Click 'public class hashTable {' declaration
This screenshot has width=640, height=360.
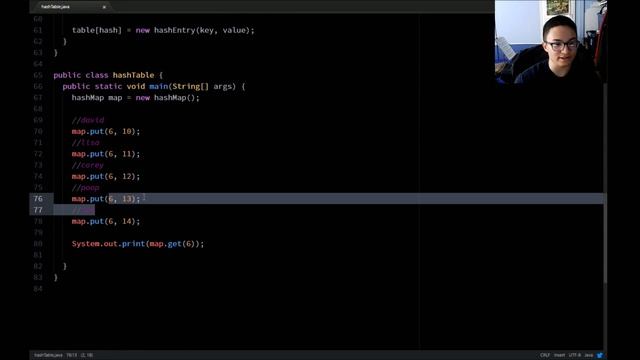[108, 75]
